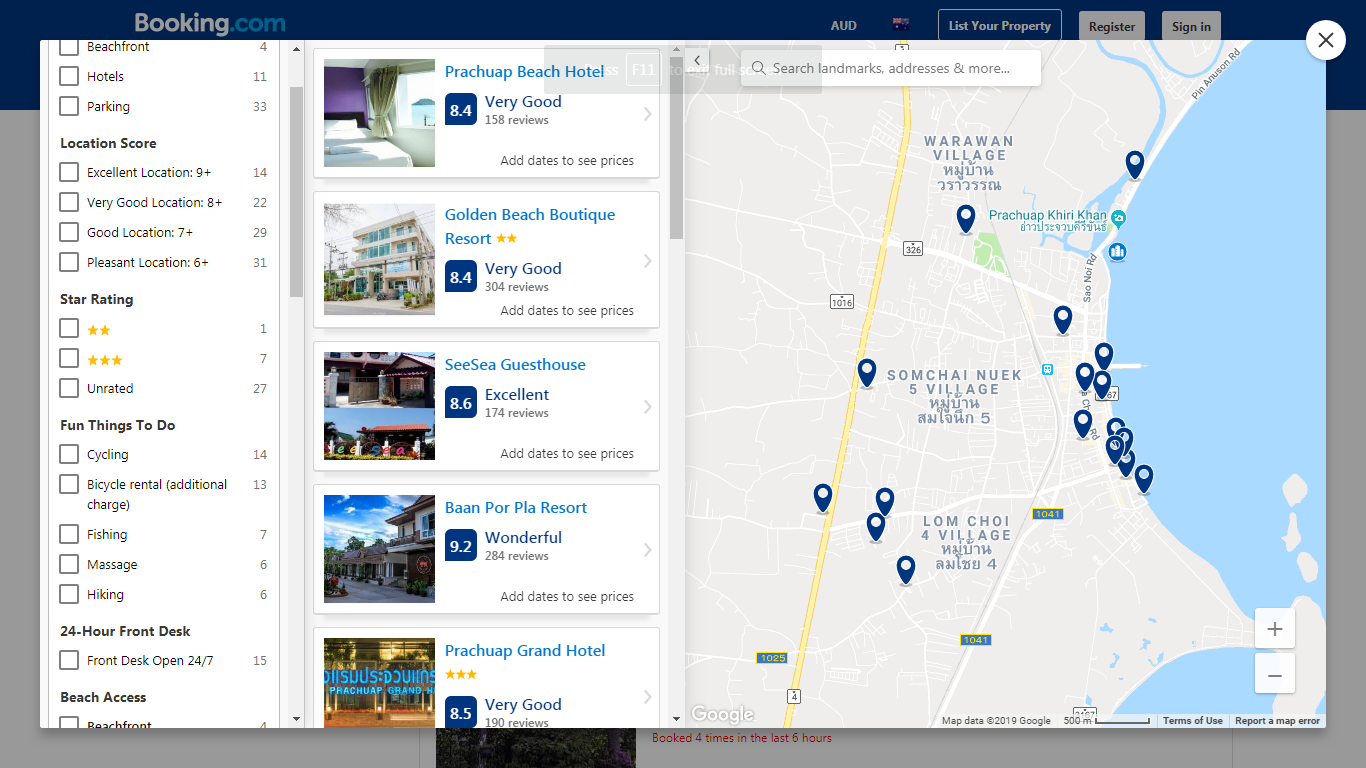Select the map pin near Warawan Village
The height and width of the screenshot is (768, 1366).
[x=965, y=219]
